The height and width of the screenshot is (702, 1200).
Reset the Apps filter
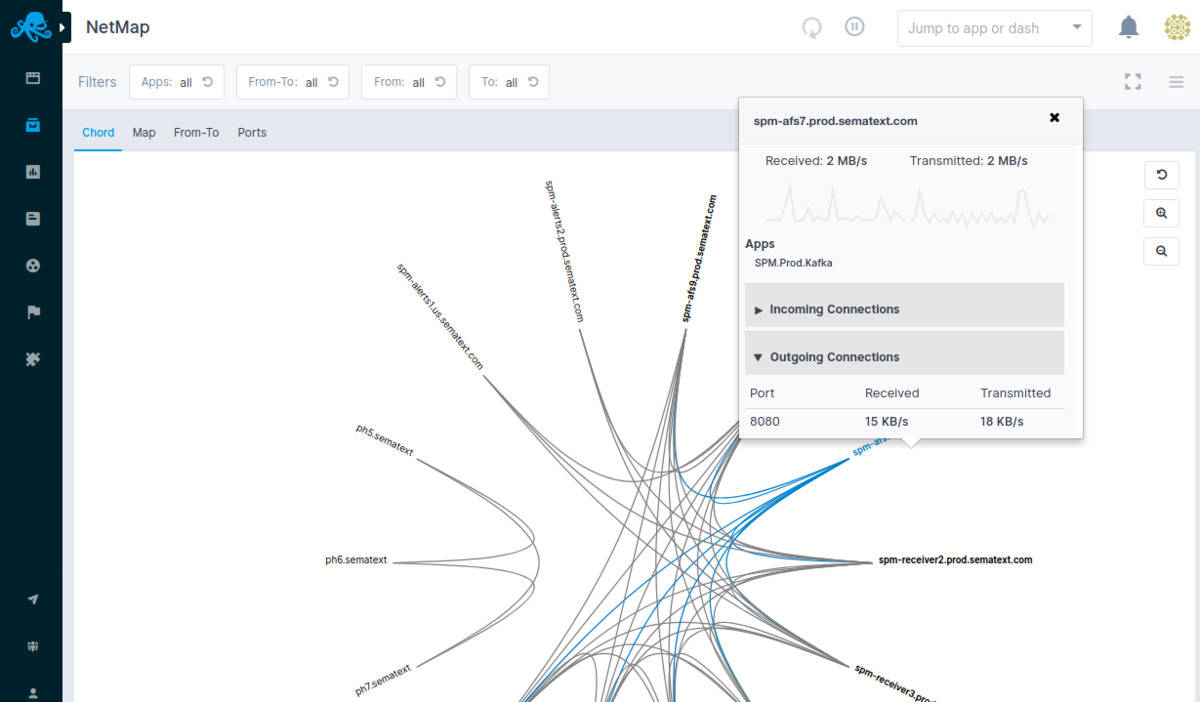click(x=207, y=82)
